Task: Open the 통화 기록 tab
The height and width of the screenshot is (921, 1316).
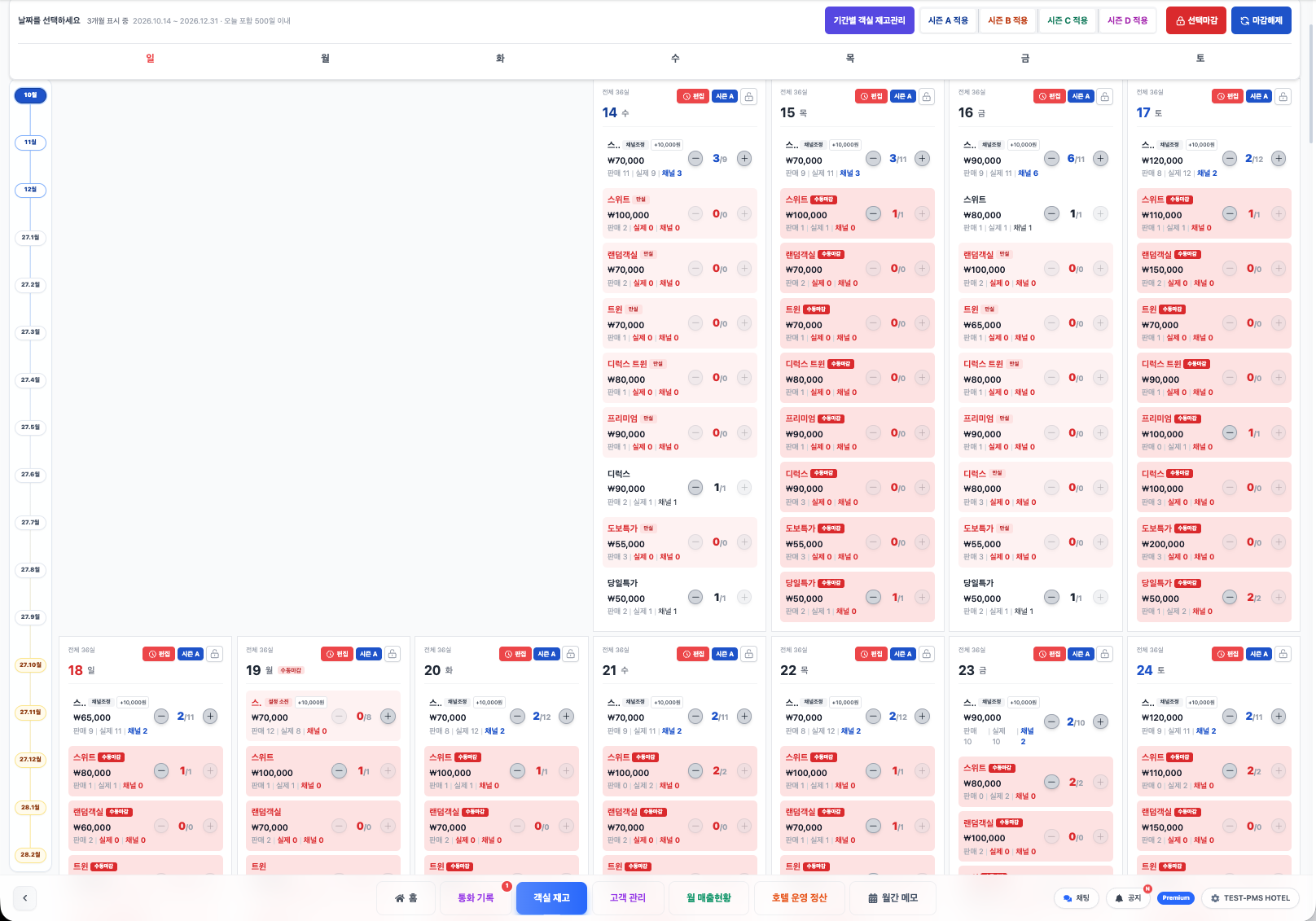Action: pyautogui.click(x=476, y=898)
